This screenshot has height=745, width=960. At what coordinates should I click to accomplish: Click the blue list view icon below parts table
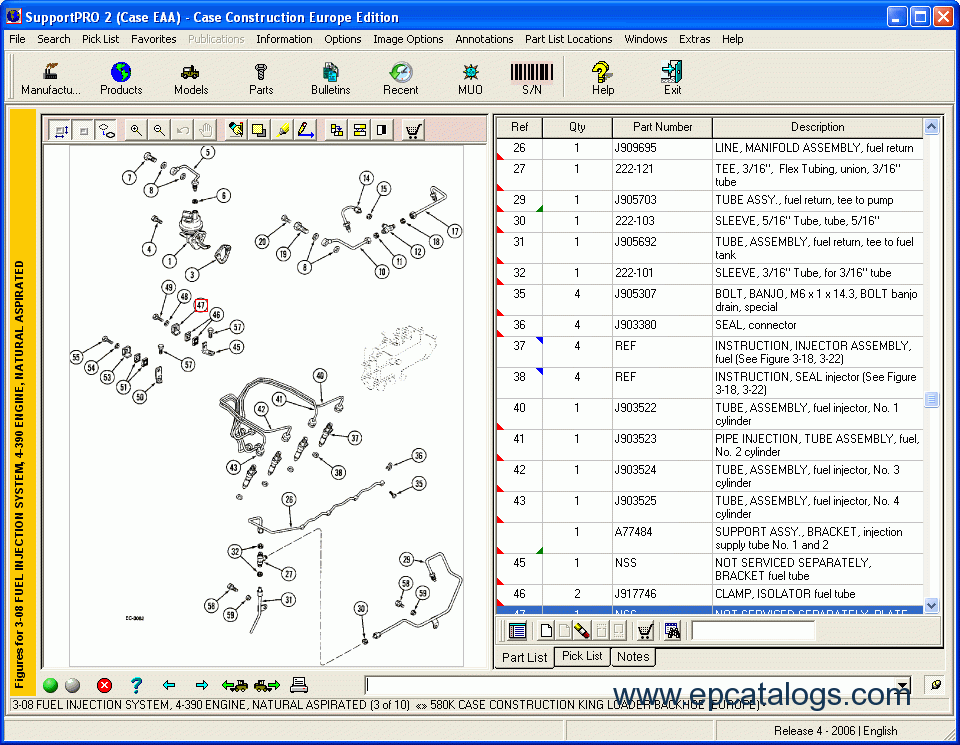[x=517, y=631]
